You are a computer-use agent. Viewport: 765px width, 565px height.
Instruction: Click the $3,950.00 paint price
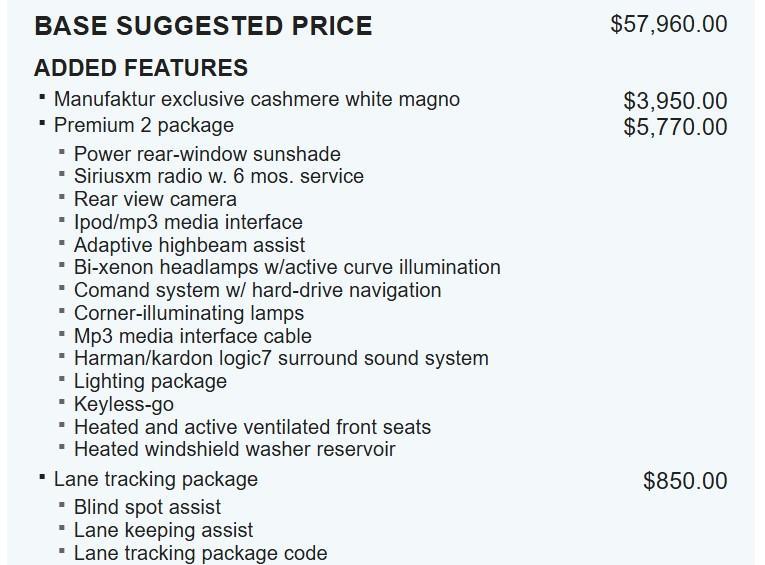(675, 101)
